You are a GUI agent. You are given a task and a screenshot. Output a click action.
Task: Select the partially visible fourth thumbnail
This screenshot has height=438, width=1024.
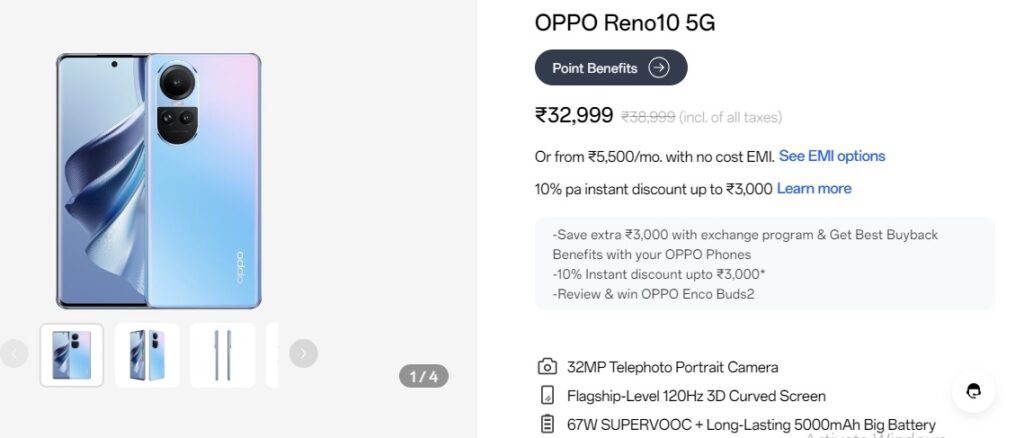272,355
